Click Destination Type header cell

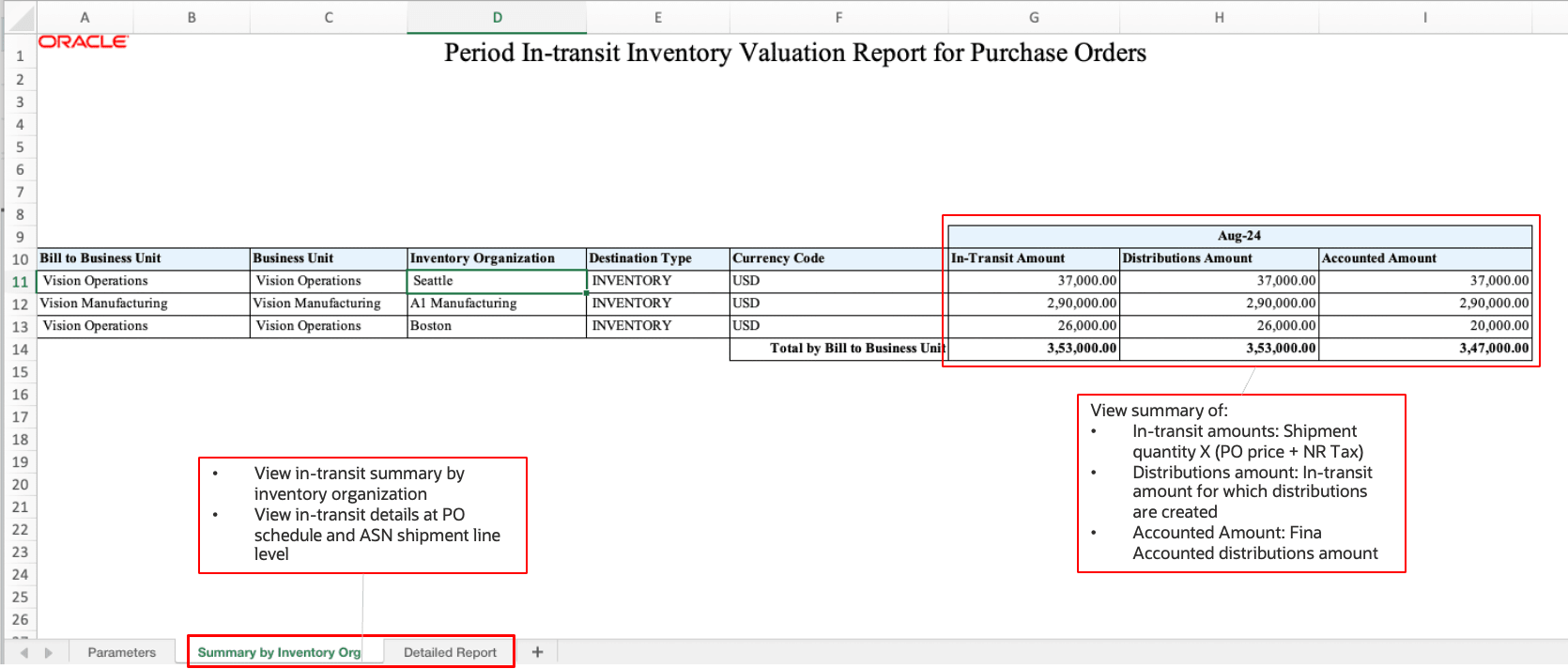(x=658, y=258)
